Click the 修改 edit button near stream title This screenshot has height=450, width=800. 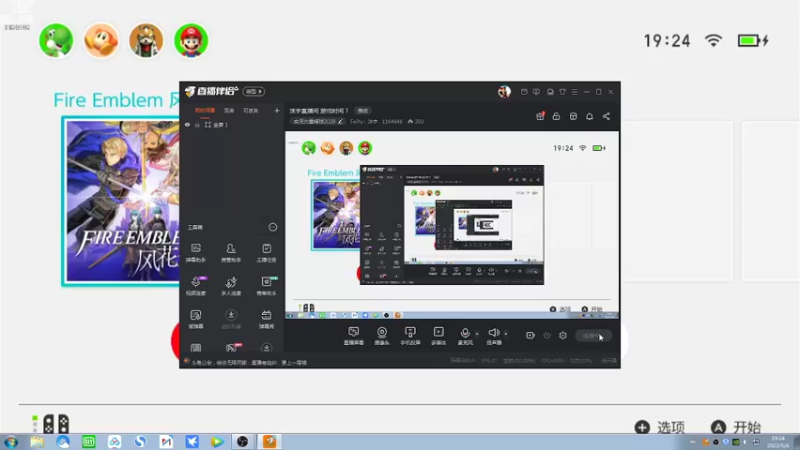click(x=363, y=111)
